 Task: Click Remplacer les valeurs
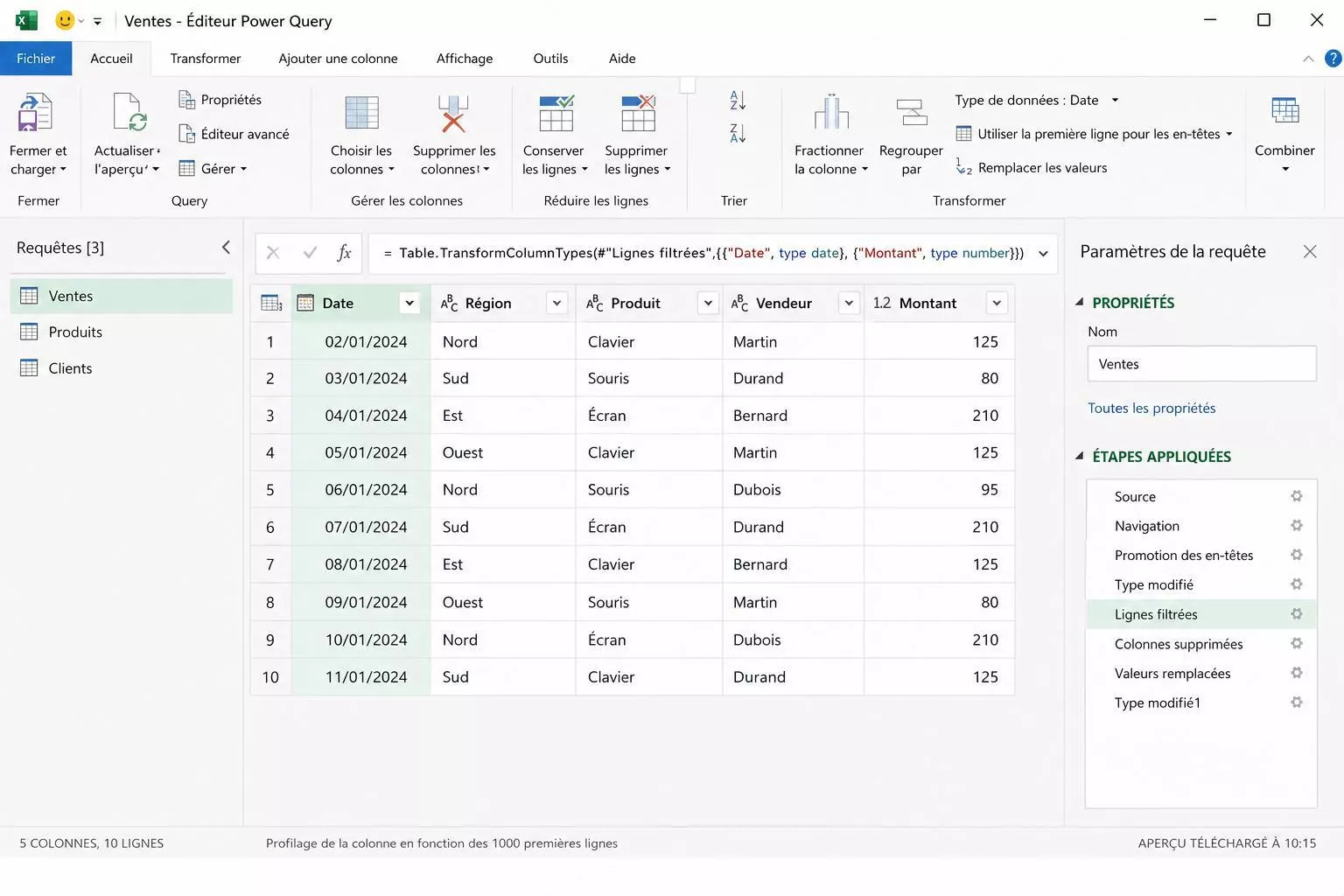pyautogui.click(x=1032, y=168)
